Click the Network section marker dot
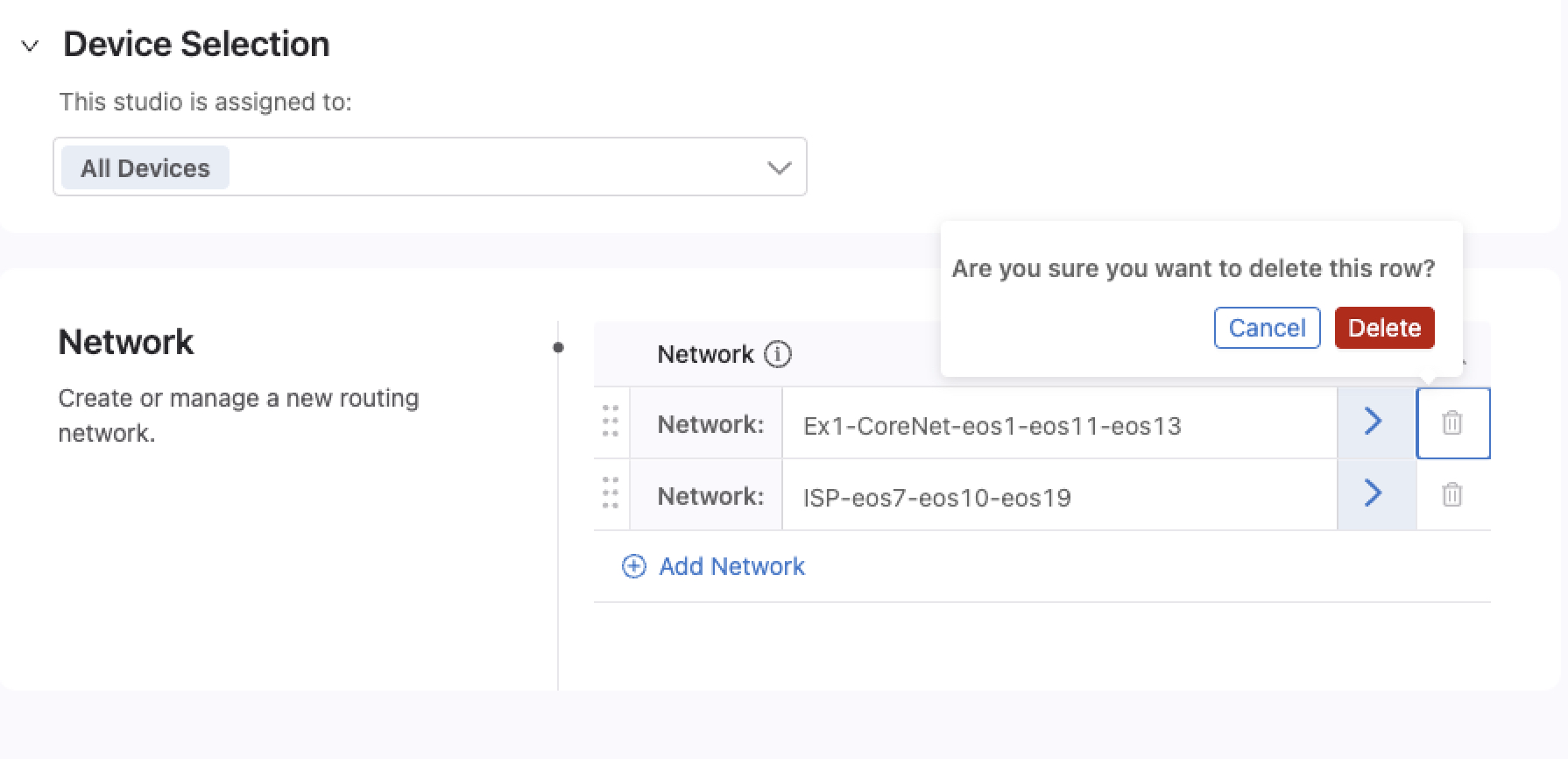 559,348
